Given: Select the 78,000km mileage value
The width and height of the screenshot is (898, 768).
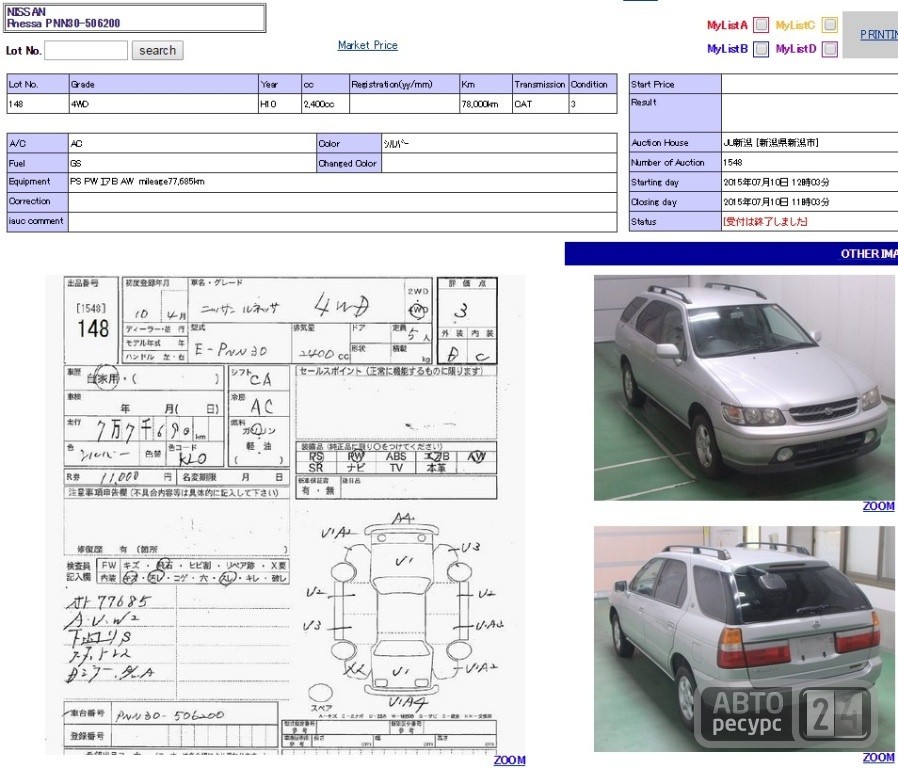Looking at the screenshot, I should click(479, 104).
